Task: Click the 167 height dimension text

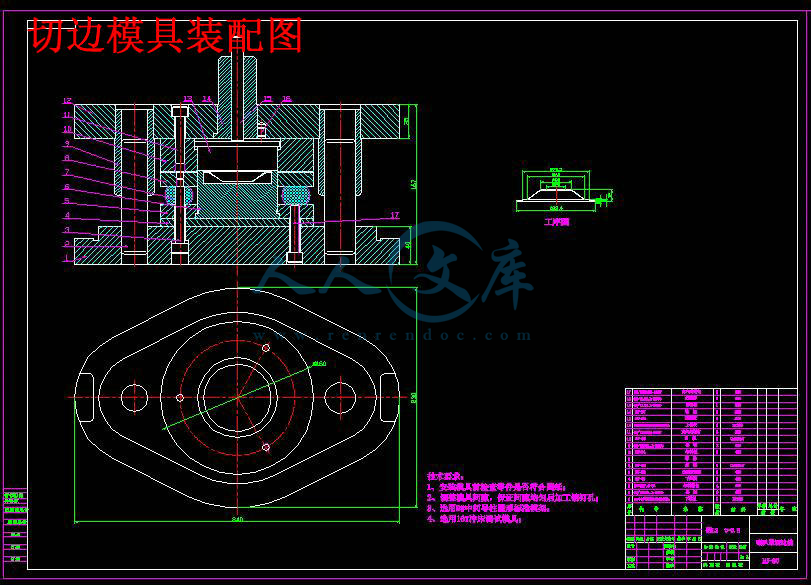Action: pyautogui.click(x=413, y=184)
